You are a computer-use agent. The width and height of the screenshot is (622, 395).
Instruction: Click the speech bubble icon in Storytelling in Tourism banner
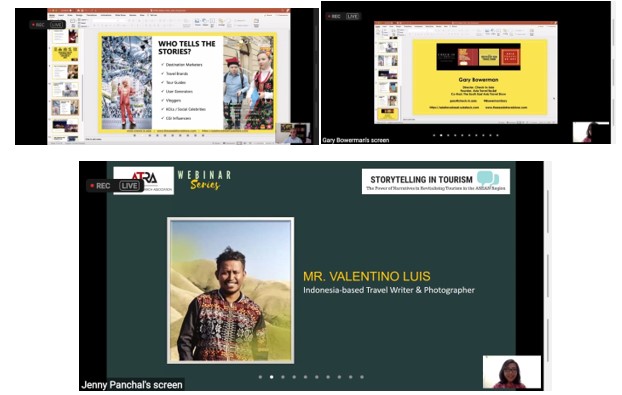tap(488, 178)
